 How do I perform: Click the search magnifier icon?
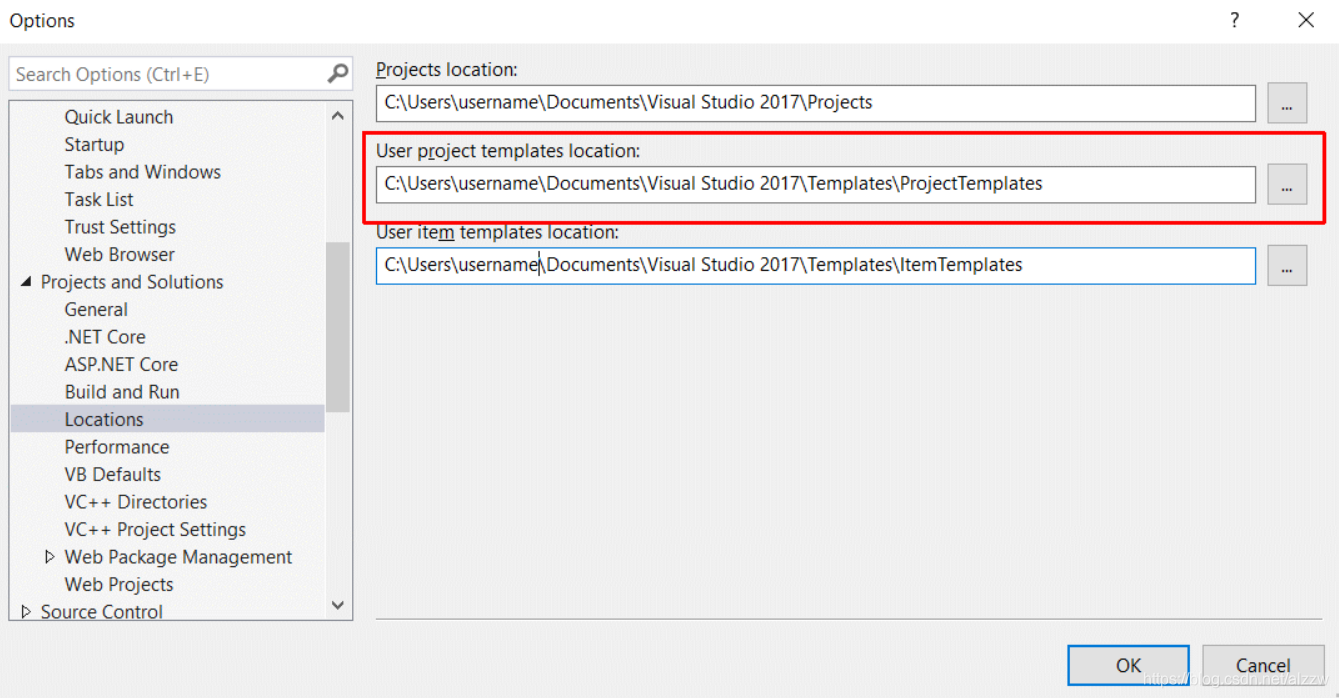point(338,73)
